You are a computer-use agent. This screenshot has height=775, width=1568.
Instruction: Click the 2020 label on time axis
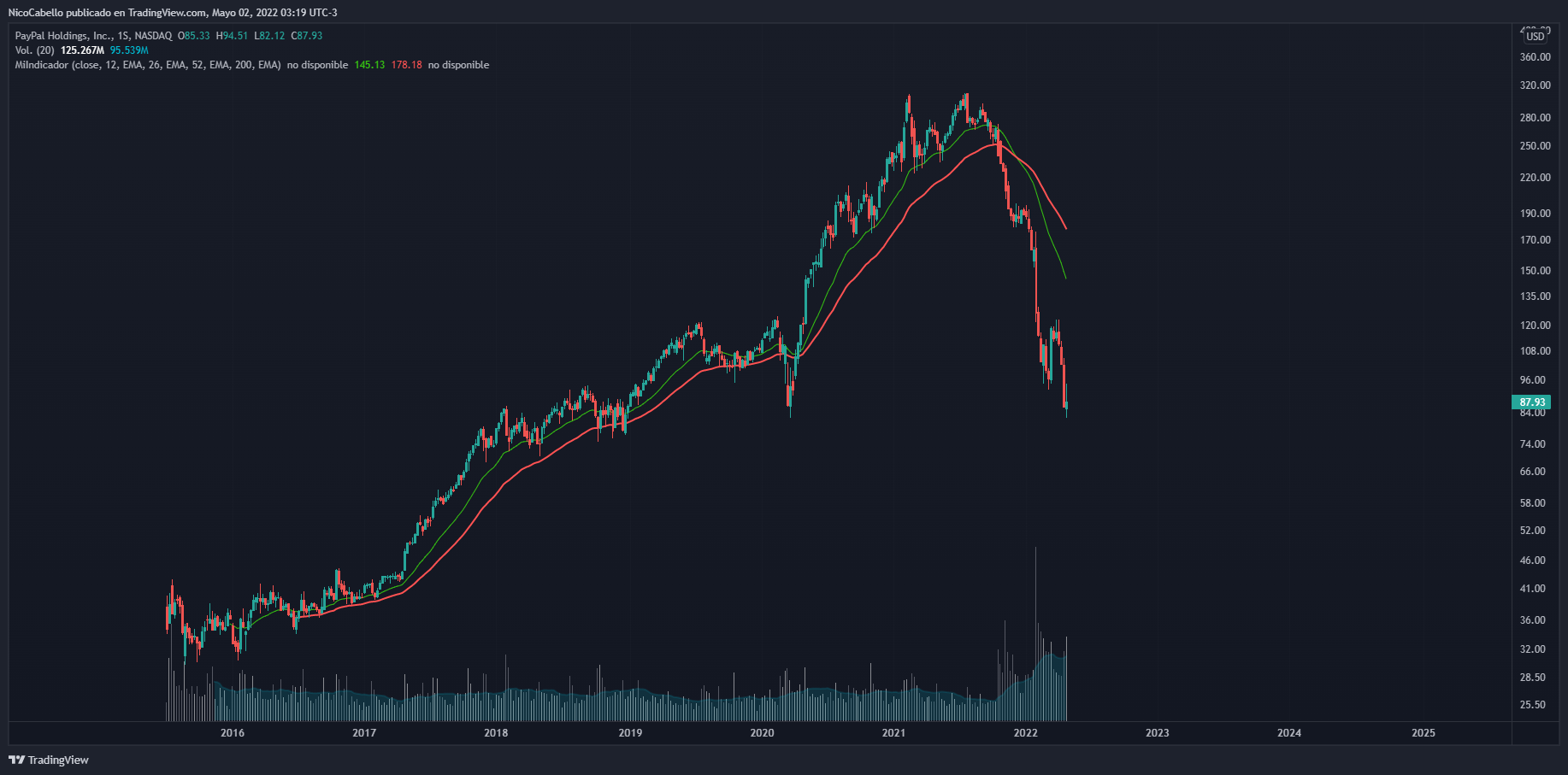point(762,733)
